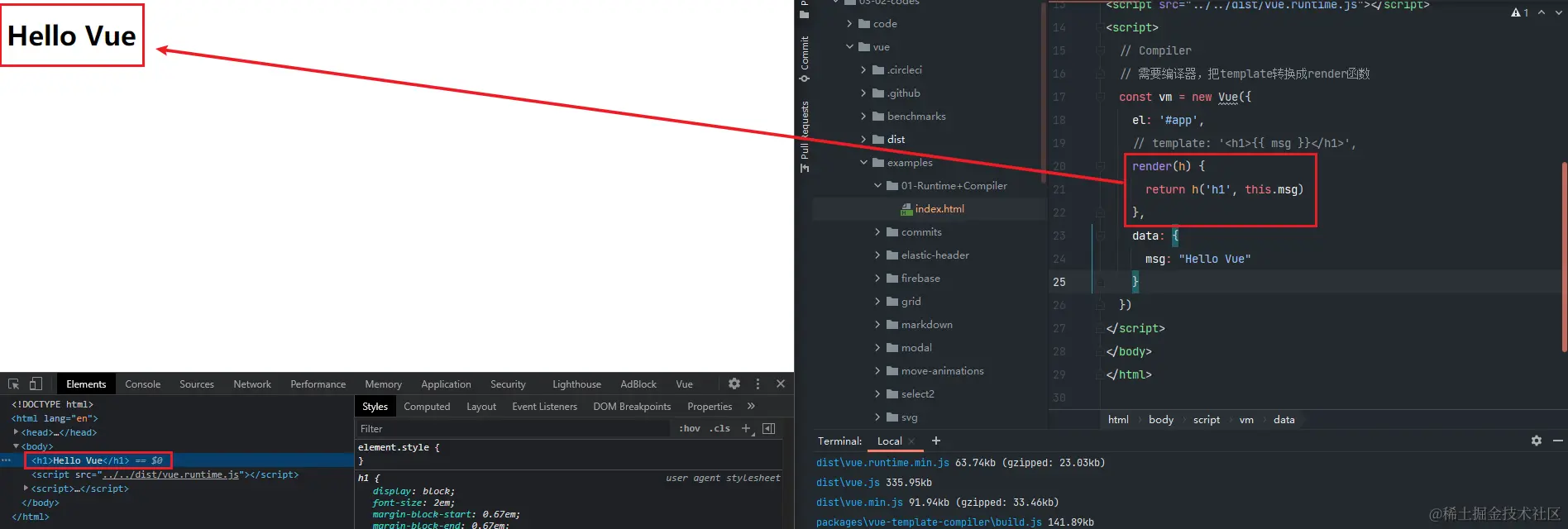1568x529 pixels.
Task: Open the Pull Requests tool window
Action: [x=805, y=137]
